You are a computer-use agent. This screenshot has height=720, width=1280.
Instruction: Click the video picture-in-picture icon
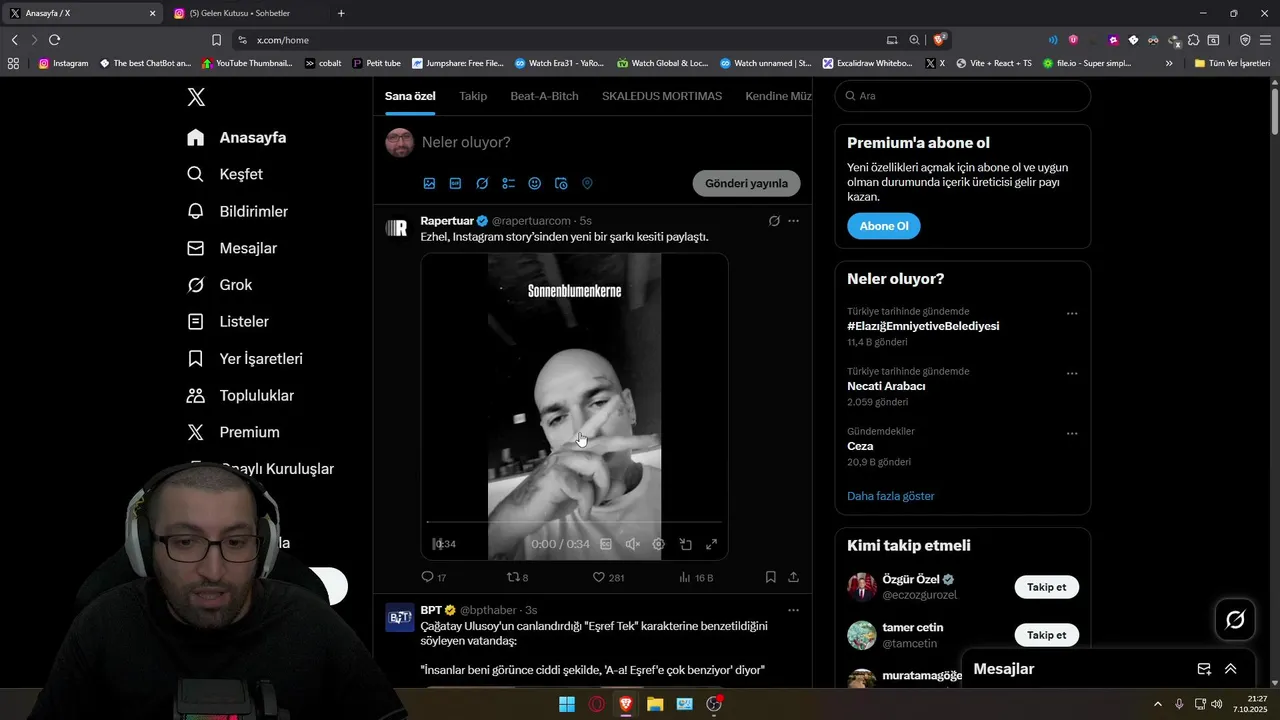[x=686, y=544]
